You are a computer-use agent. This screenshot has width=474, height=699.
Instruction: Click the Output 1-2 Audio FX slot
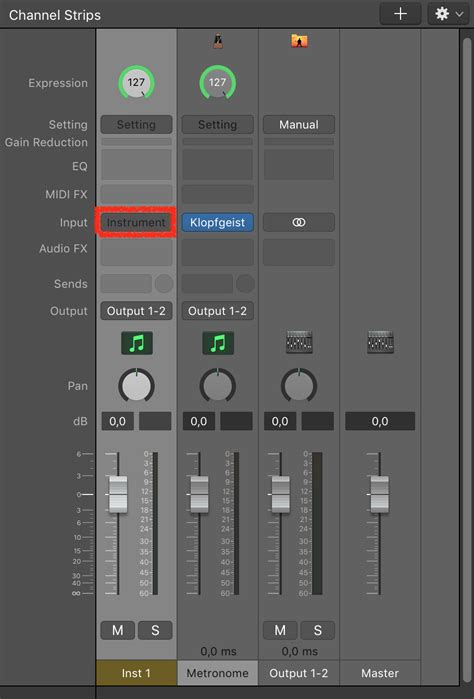(x=299, y=252)
